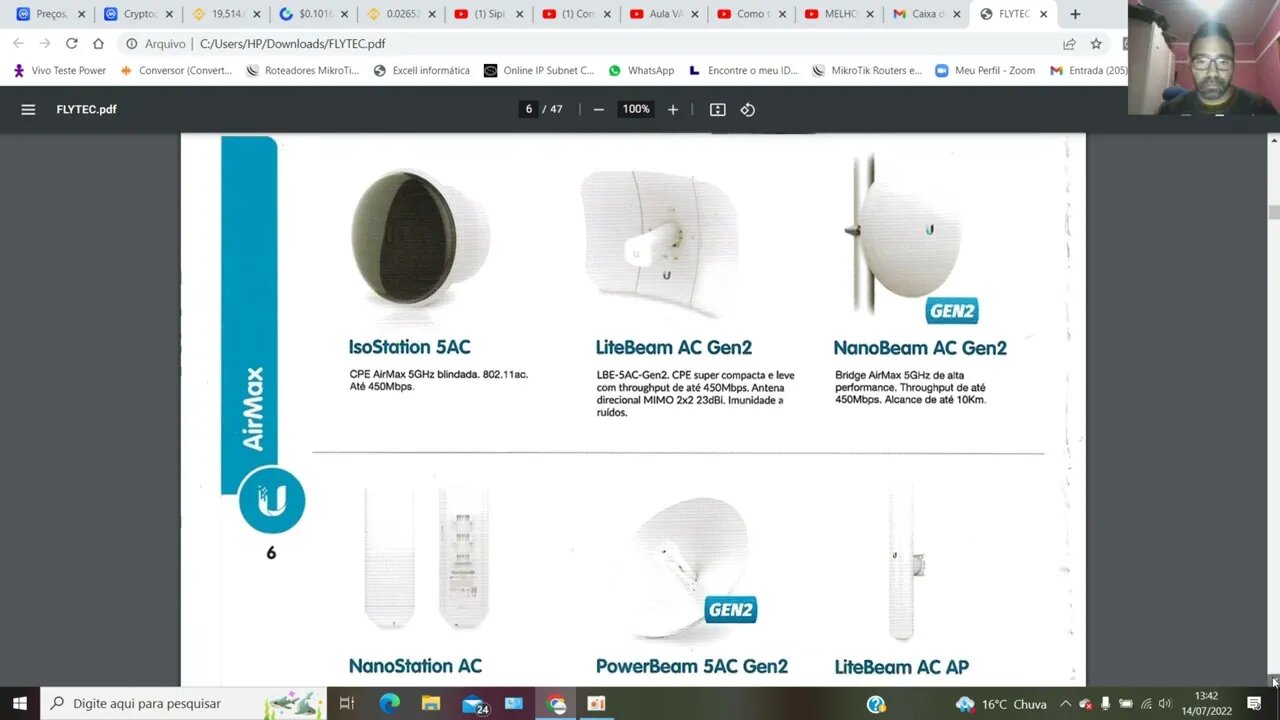The image size is (1280, 720).
Task: Go to browser home page
Action: pos(98,43)
